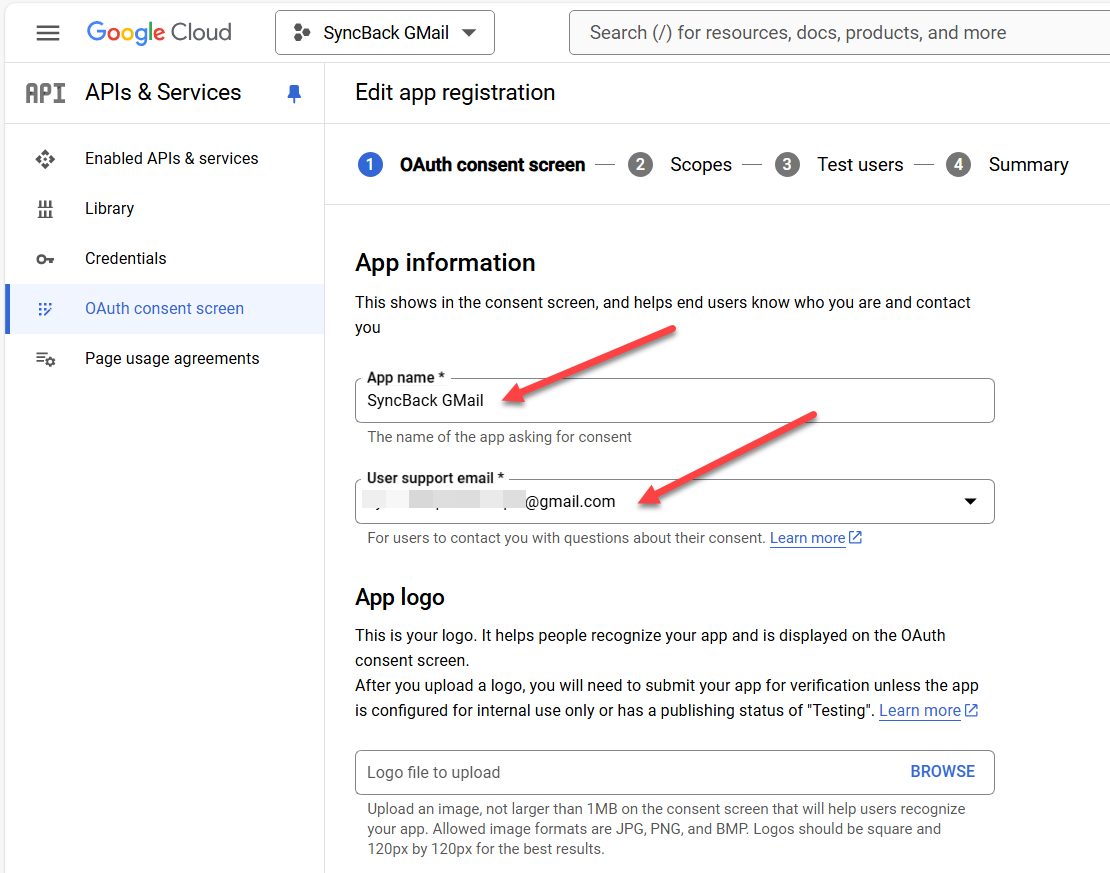This screenshot has width=1110, height=873.
Task: Click BROWSE to upload a logo
Action: [942, 772]
